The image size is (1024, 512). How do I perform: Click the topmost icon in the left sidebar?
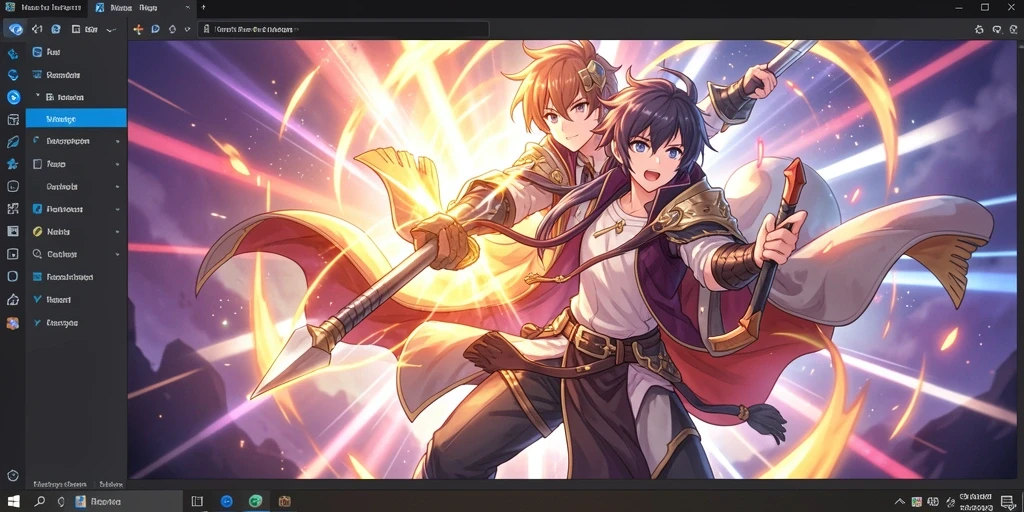(13, 53)
